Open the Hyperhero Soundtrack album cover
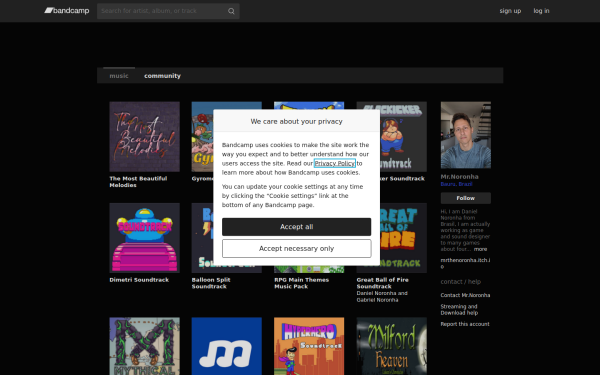 pos(309,346)
